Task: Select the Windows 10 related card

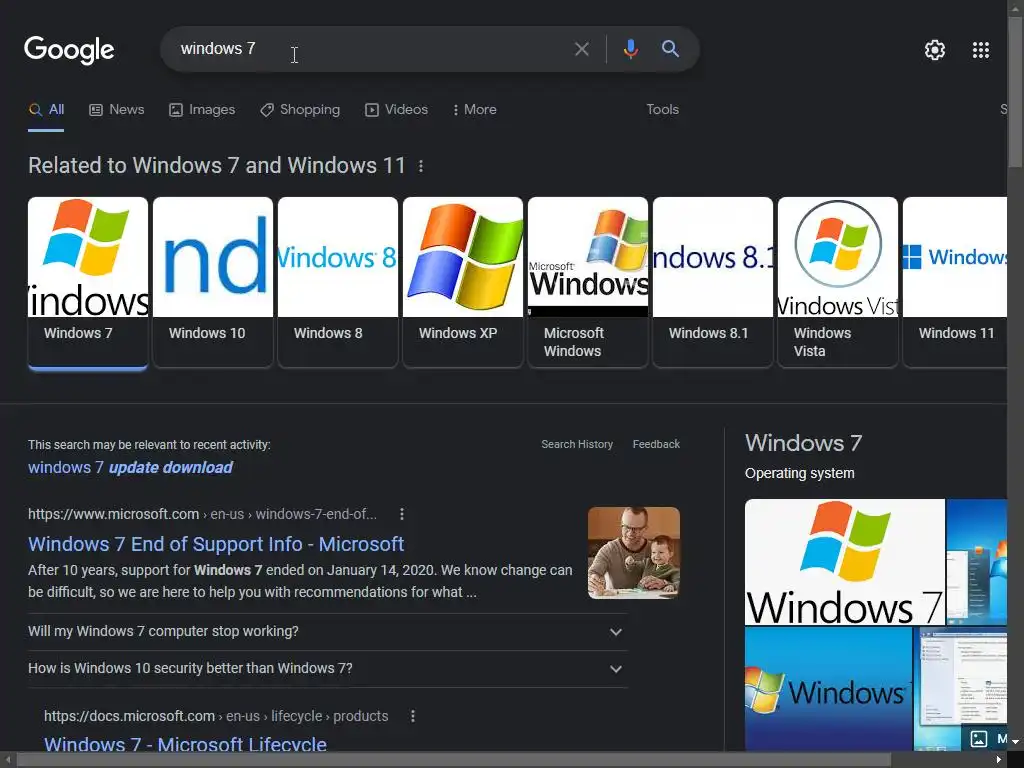Action: 213,282
